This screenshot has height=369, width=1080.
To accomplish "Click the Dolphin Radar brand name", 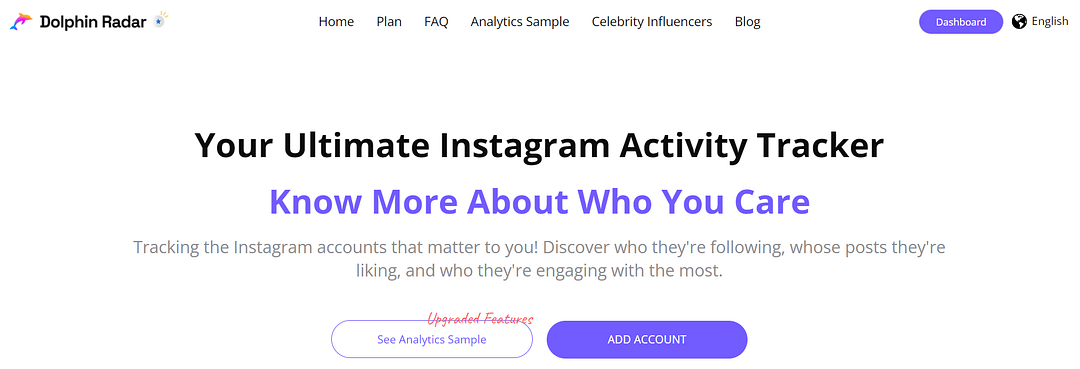I will pos(93,21).
